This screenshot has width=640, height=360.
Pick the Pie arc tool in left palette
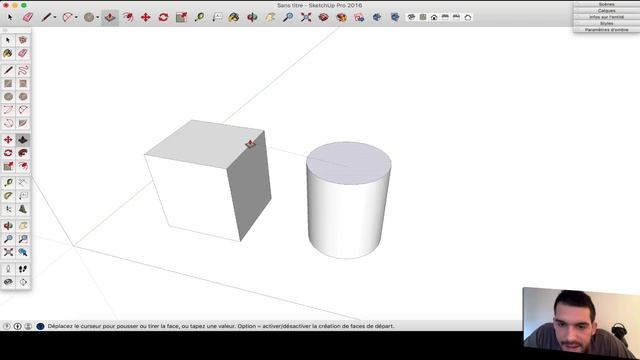(23, 123)
